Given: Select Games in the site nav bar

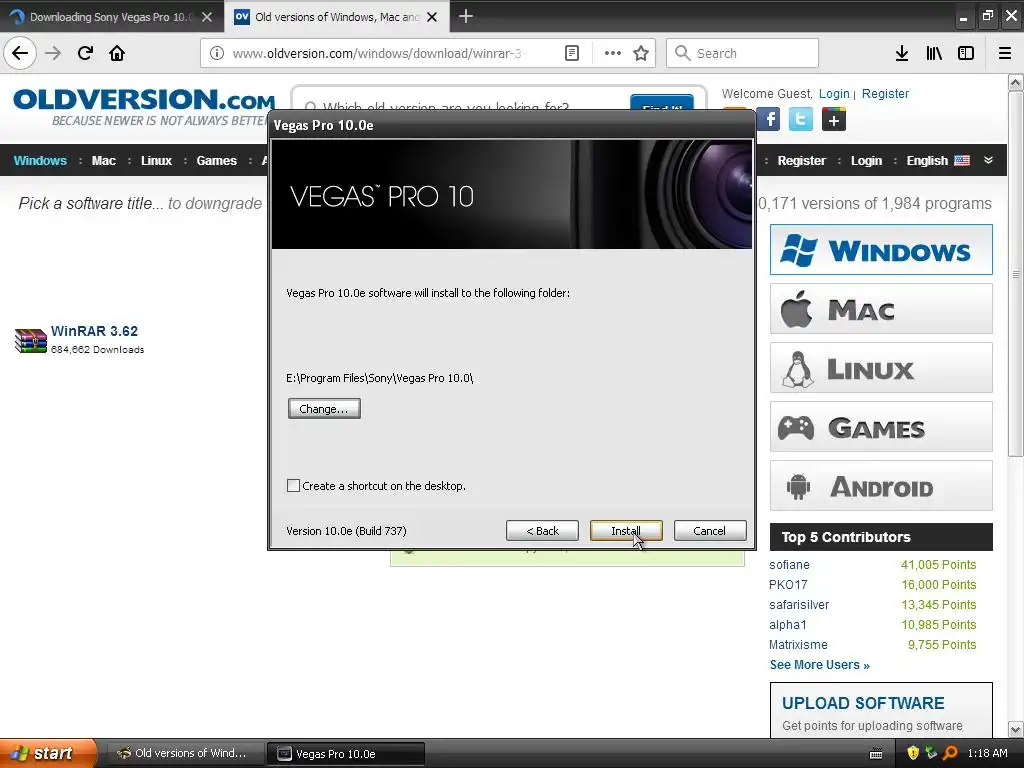Looking at the screenshot, I should point(216,161).
